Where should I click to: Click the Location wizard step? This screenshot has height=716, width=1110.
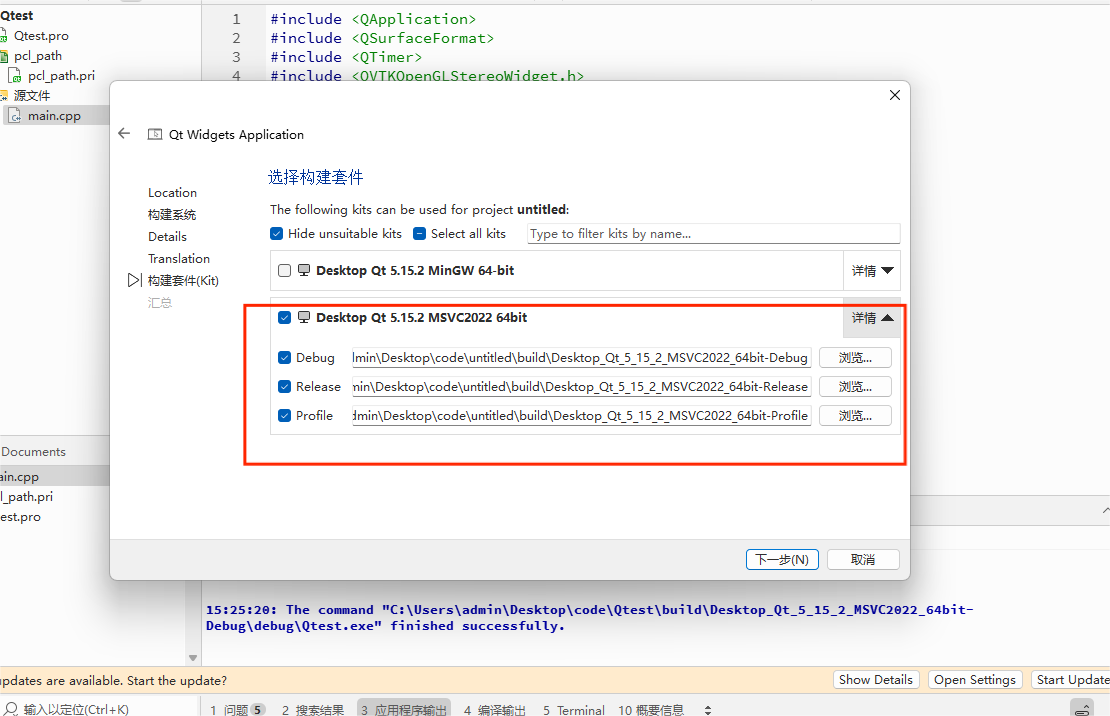click(x=172, y=193)
